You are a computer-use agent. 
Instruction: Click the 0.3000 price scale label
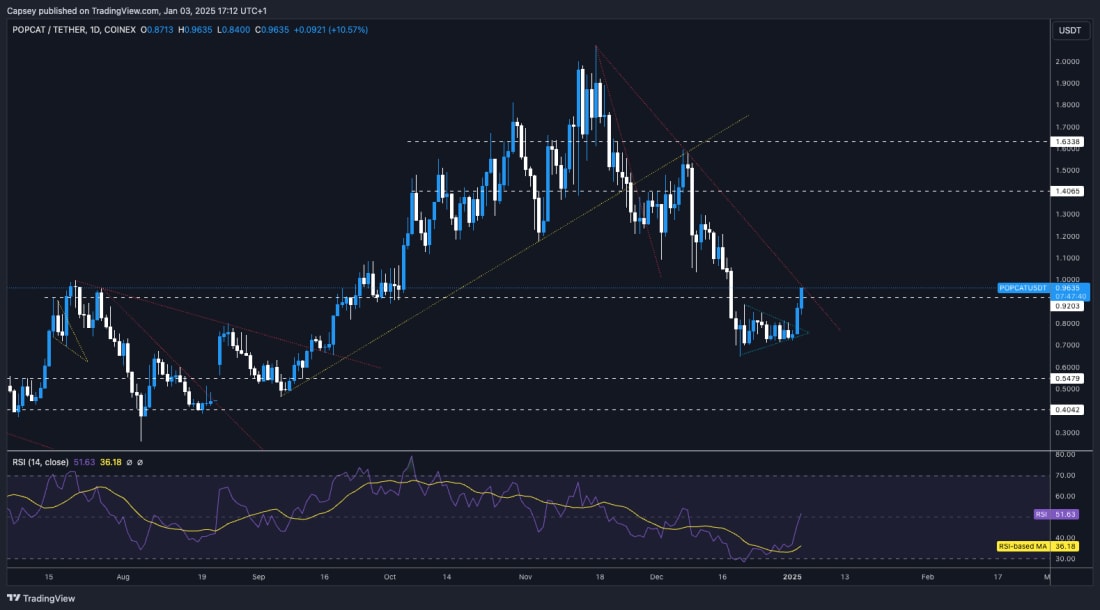1067,433
